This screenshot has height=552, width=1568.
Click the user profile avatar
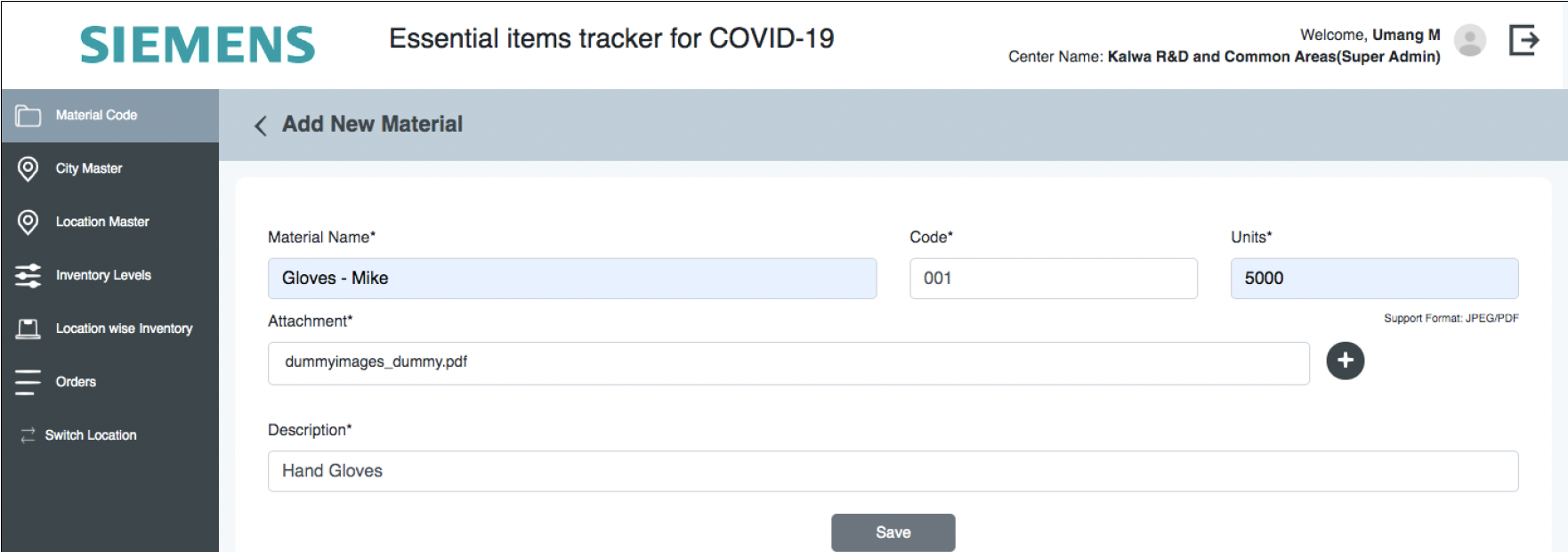tap(1469, 40)
